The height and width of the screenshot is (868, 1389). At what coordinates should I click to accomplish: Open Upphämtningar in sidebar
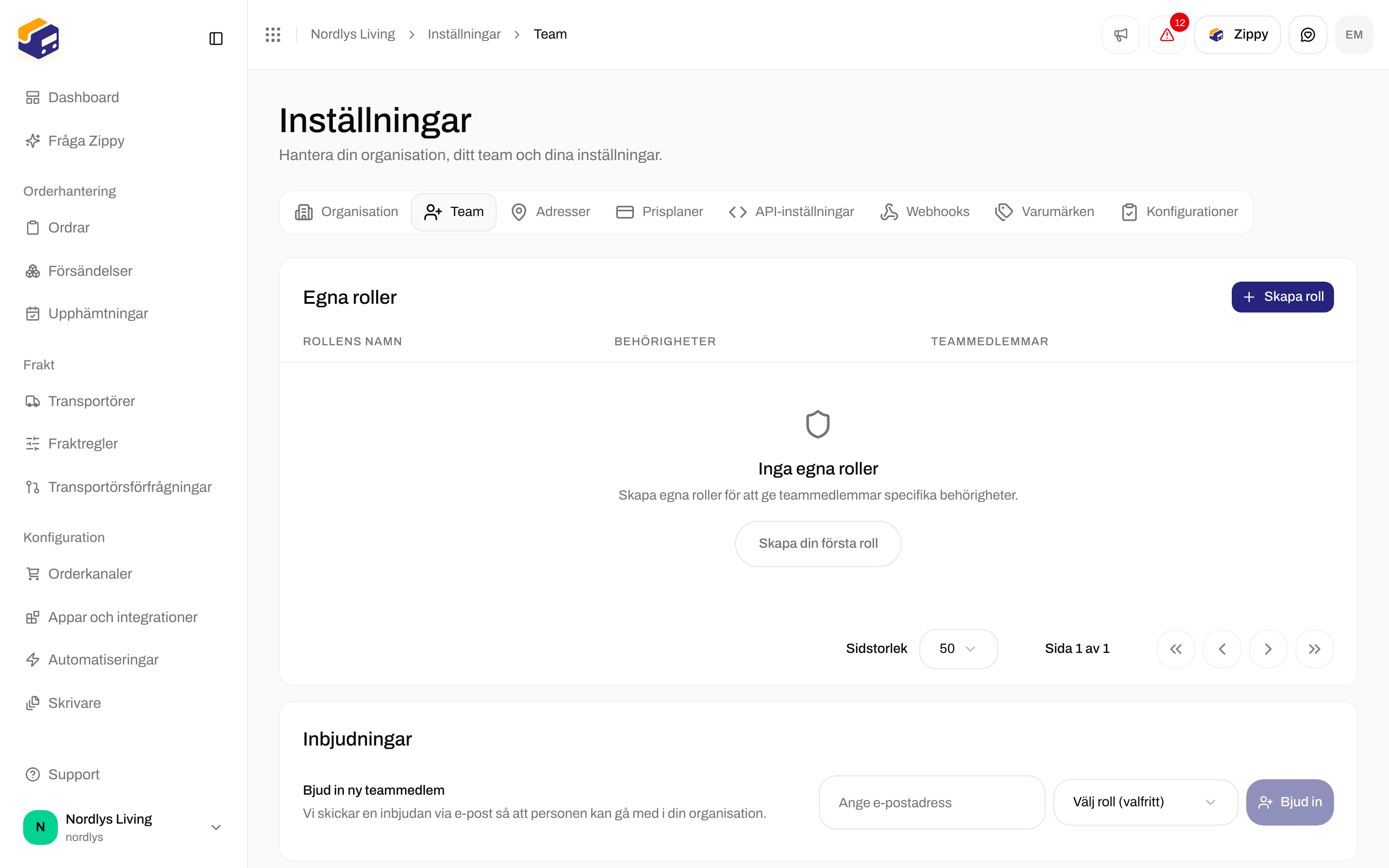123,313
